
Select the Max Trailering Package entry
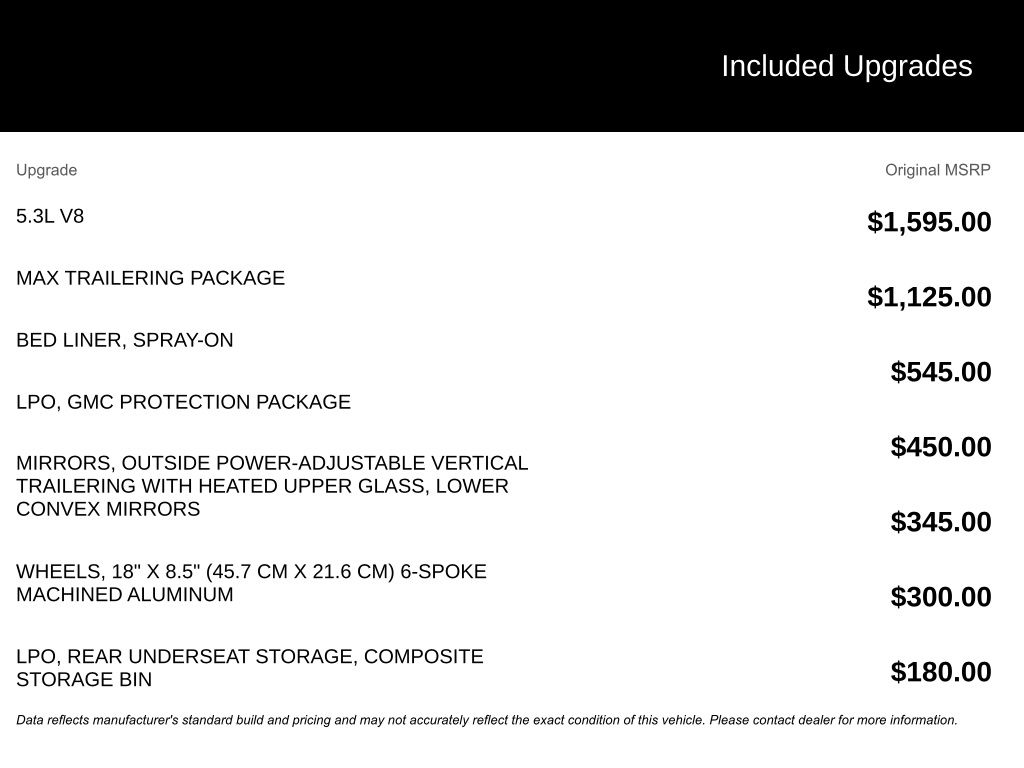pos(150,278)
